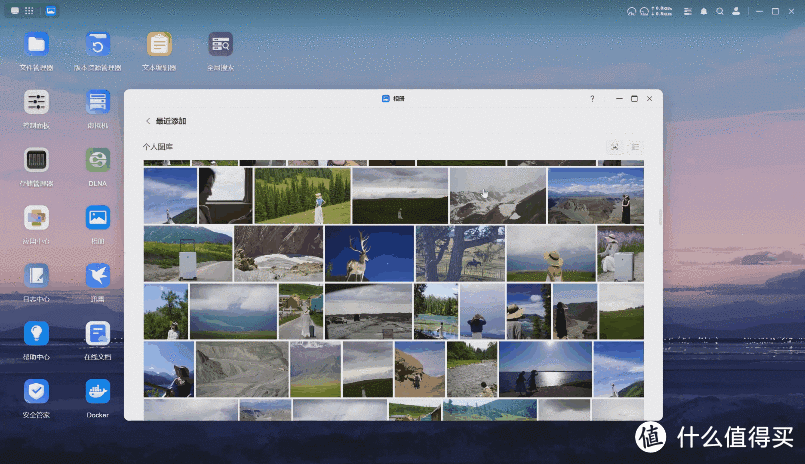The width and height of the screenshot is (805, 464).
Task: Open the task list icon beside bell
Action: point(688,11)
